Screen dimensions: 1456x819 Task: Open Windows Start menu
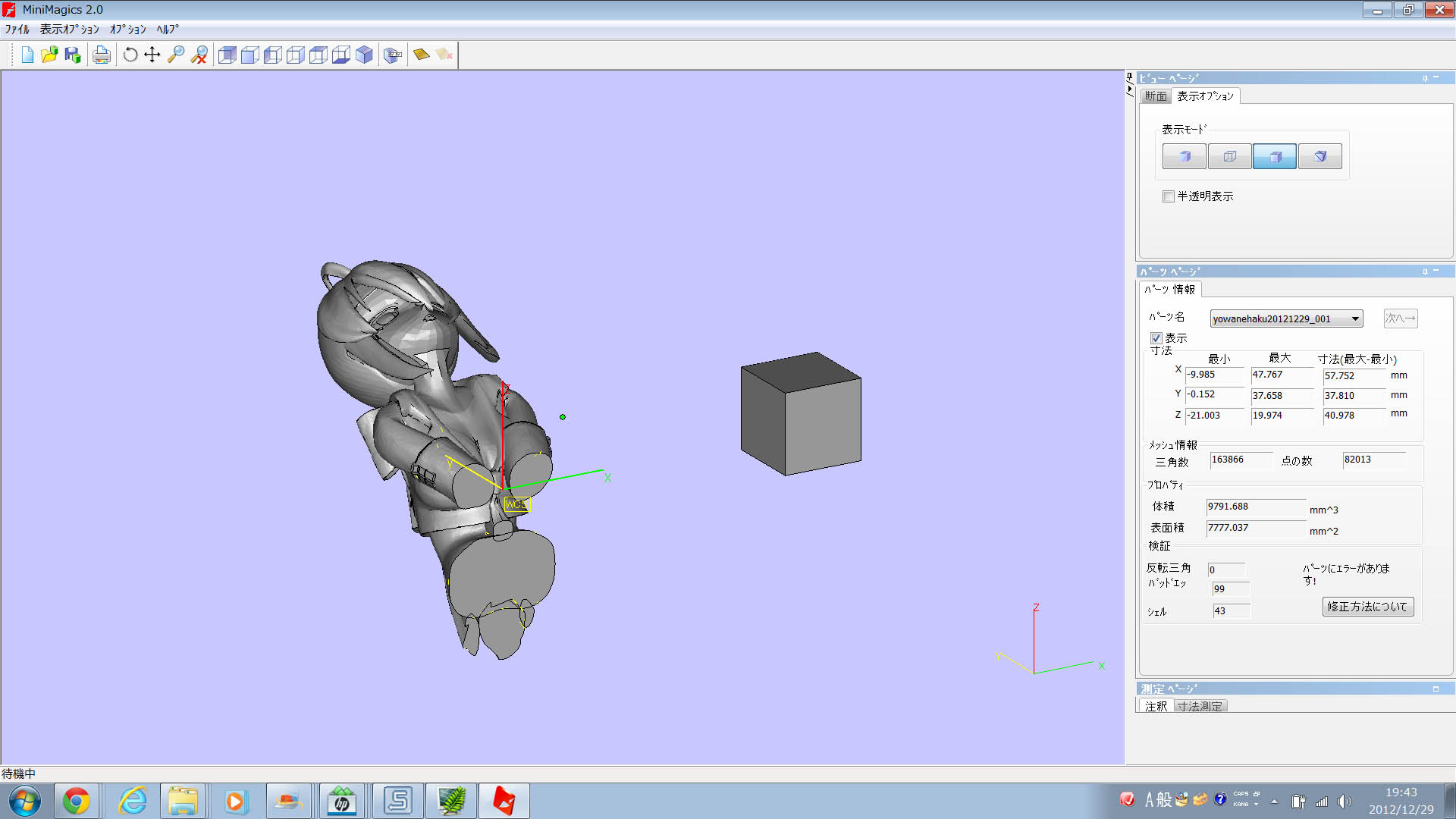[24, 801]
